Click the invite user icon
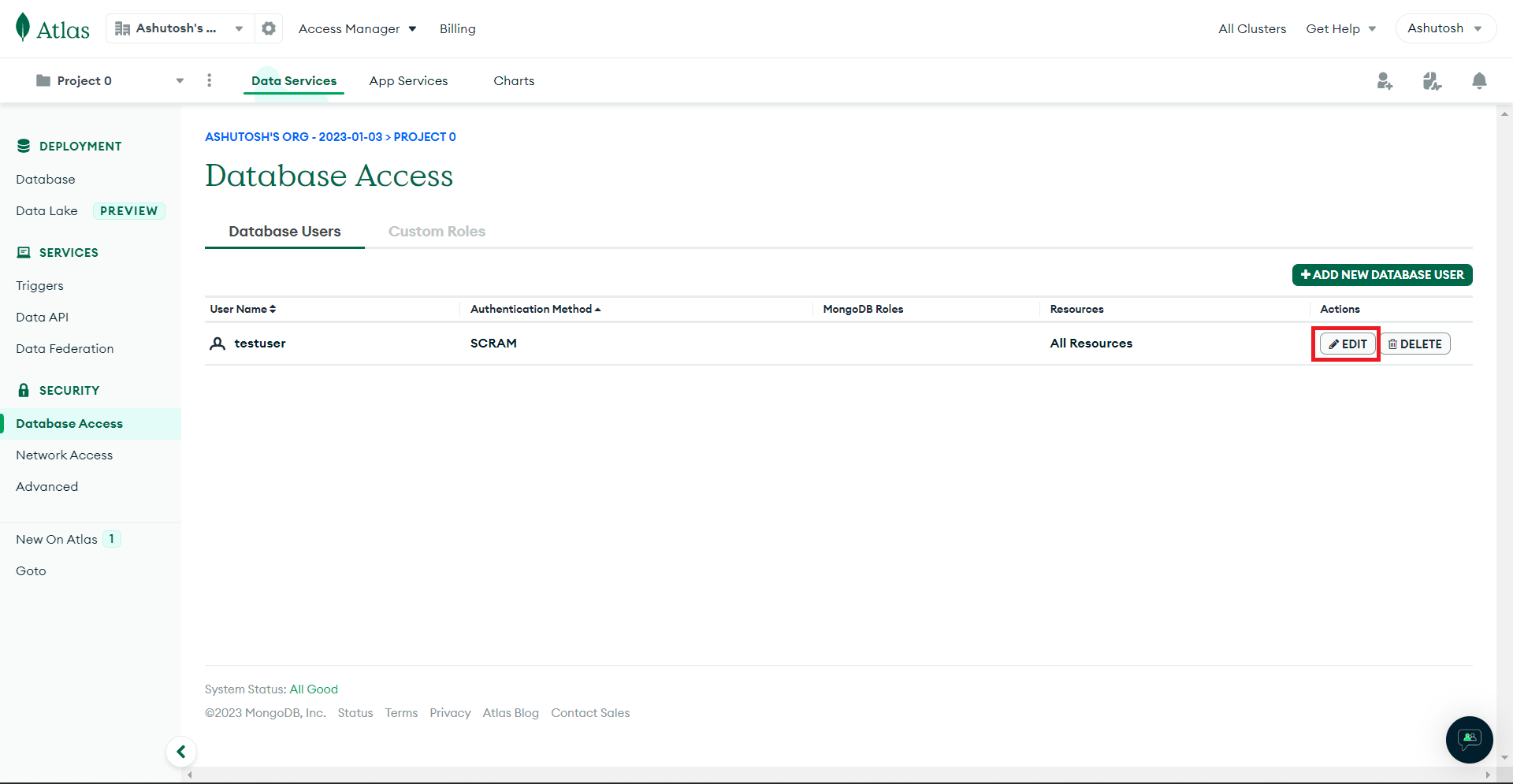 [x=1385, y=80]
